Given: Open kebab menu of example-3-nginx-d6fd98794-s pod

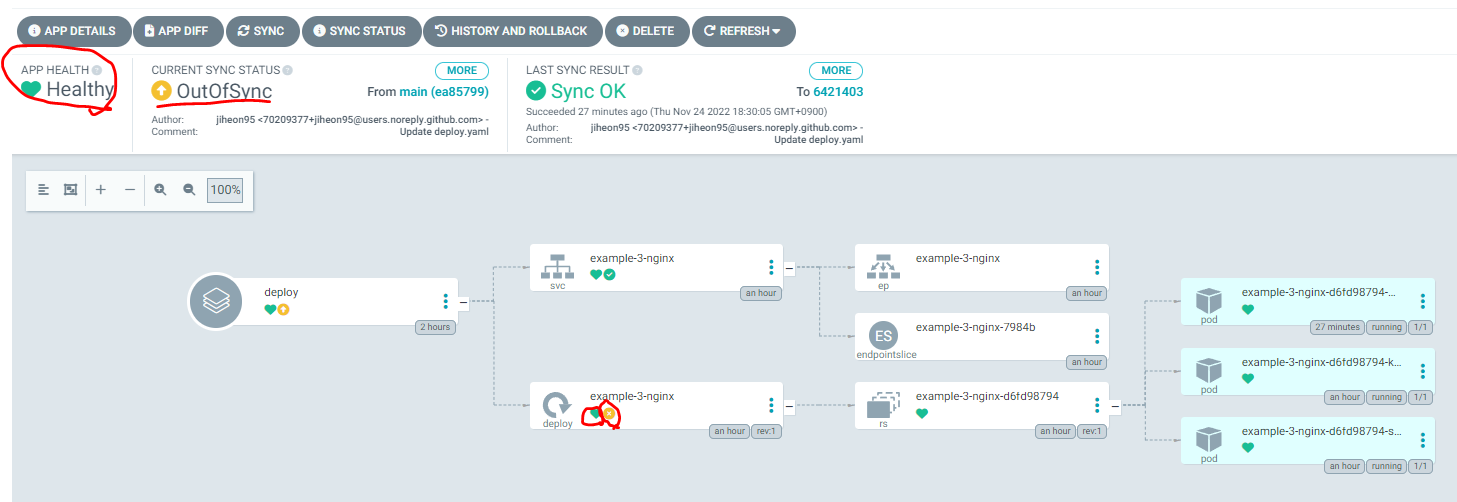Looking at the screenshot, I should [x=1423, y=440].
